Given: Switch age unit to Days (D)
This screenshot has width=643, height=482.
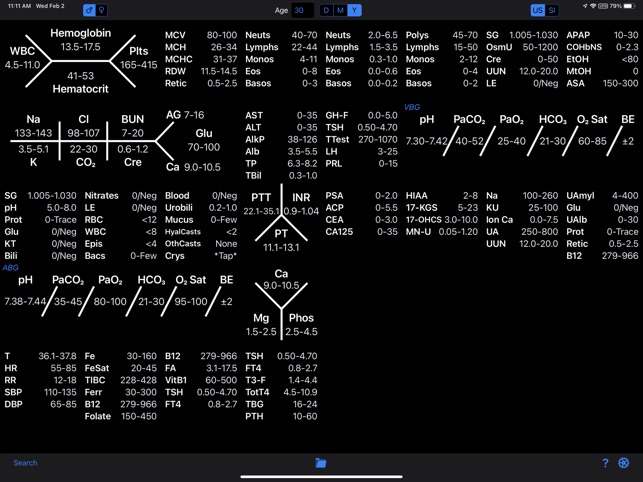Looking at the screenshot, I should pos(326,10).
